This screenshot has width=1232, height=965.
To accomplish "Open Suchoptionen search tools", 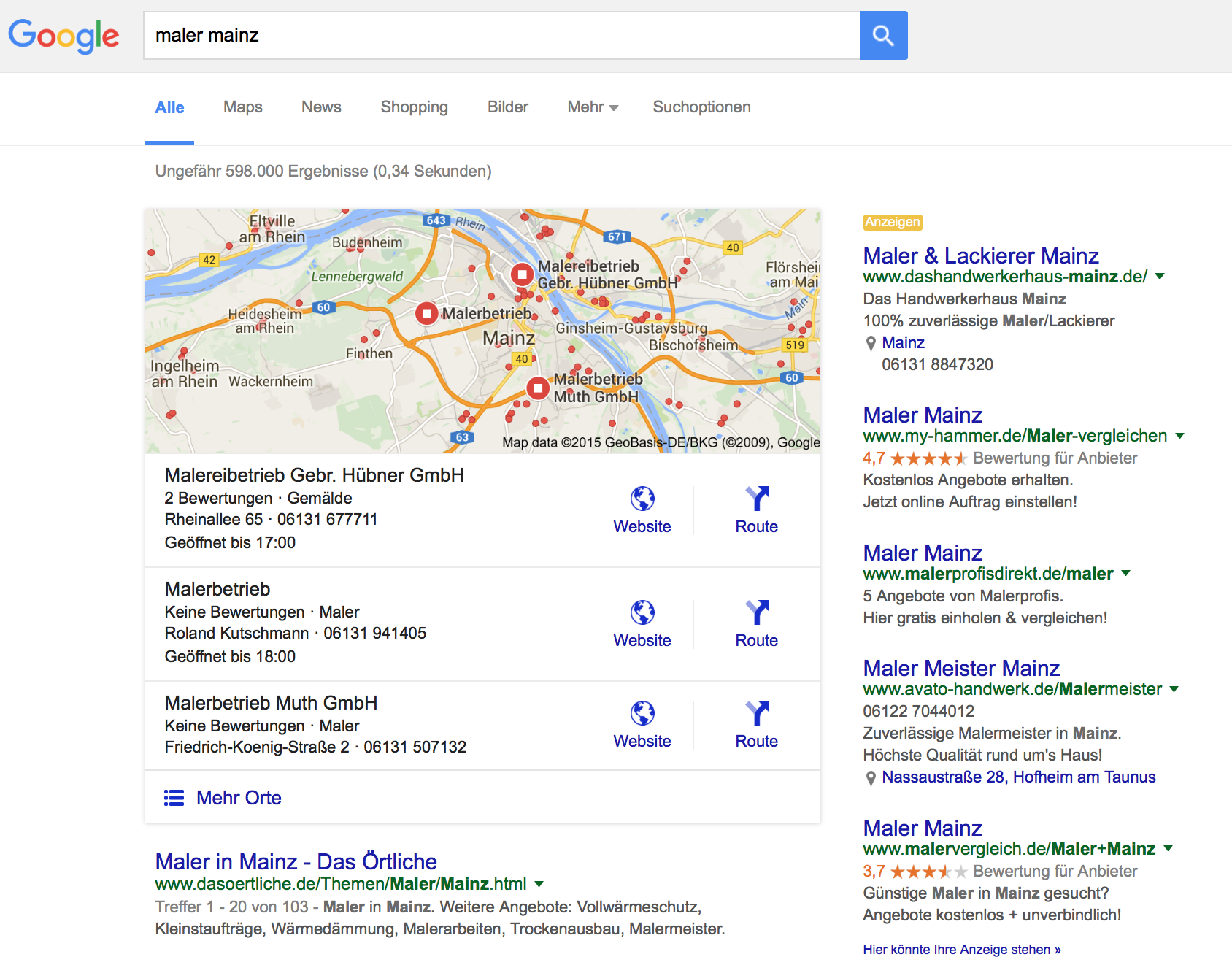I will (701, 107).
